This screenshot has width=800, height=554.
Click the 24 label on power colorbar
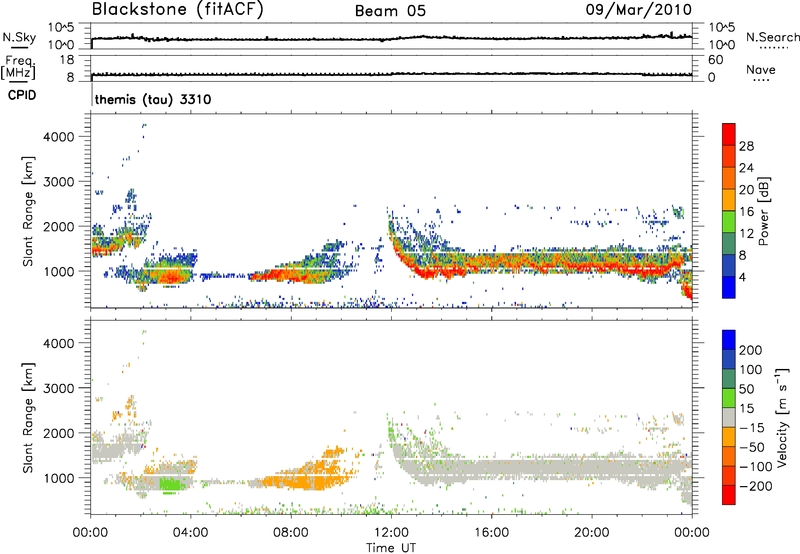point(746,168)
